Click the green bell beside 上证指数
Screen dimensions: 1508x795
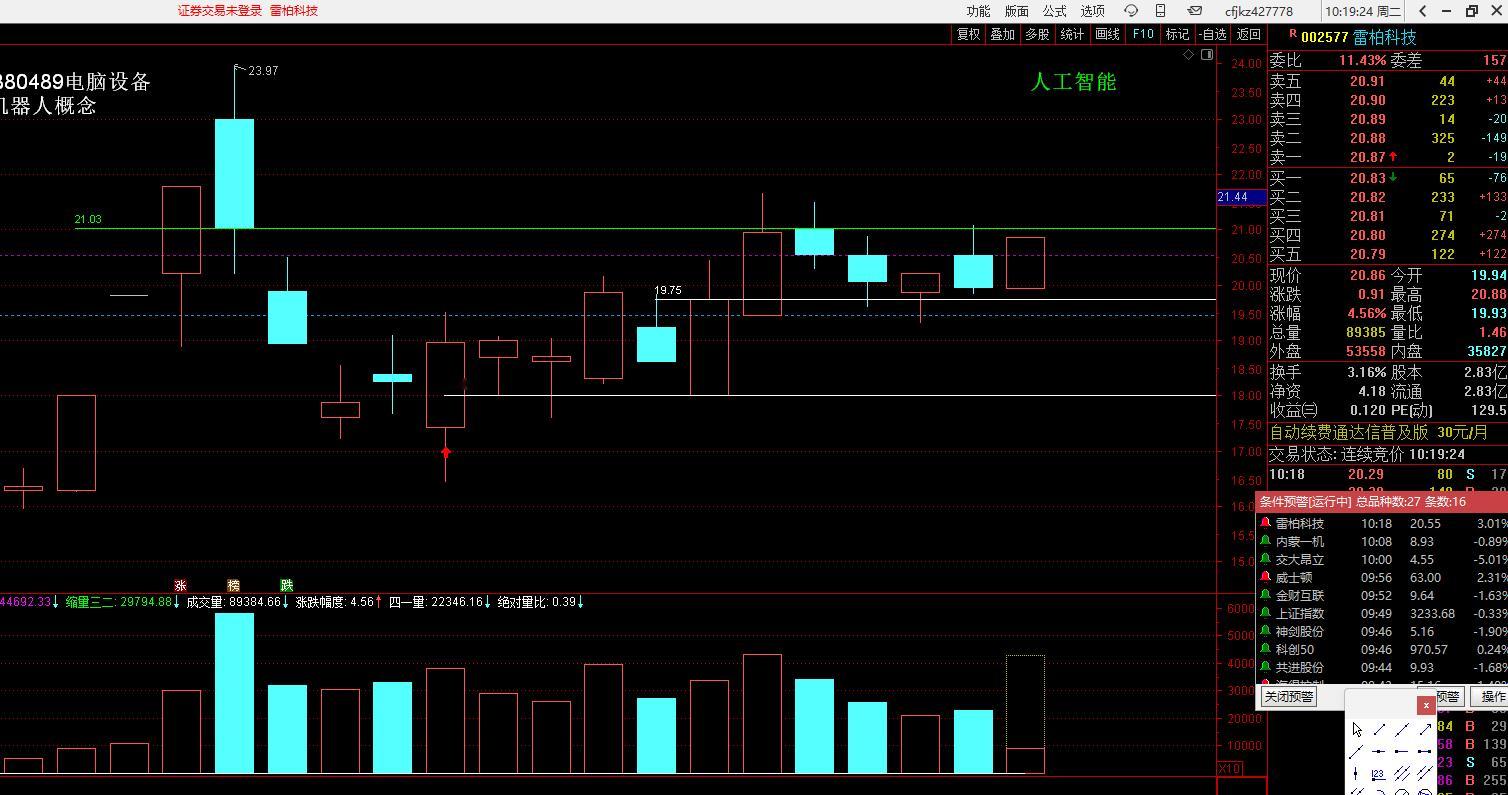click(x=1266, y=613)
